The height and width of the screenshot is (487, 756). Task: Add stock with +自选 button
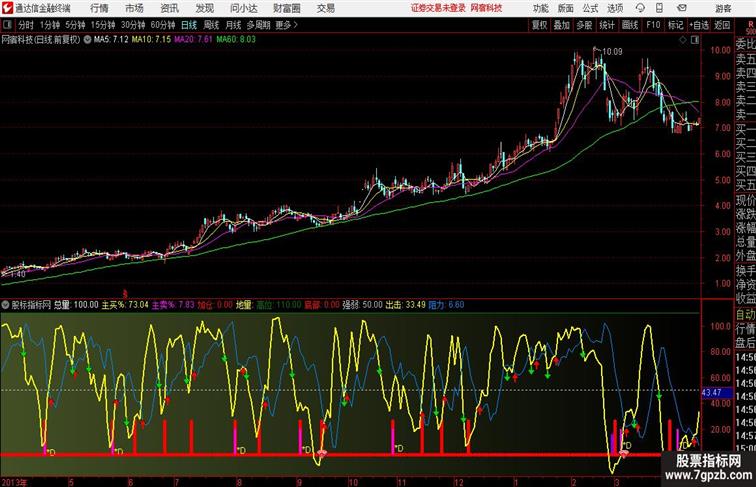[x=699, y=25]
